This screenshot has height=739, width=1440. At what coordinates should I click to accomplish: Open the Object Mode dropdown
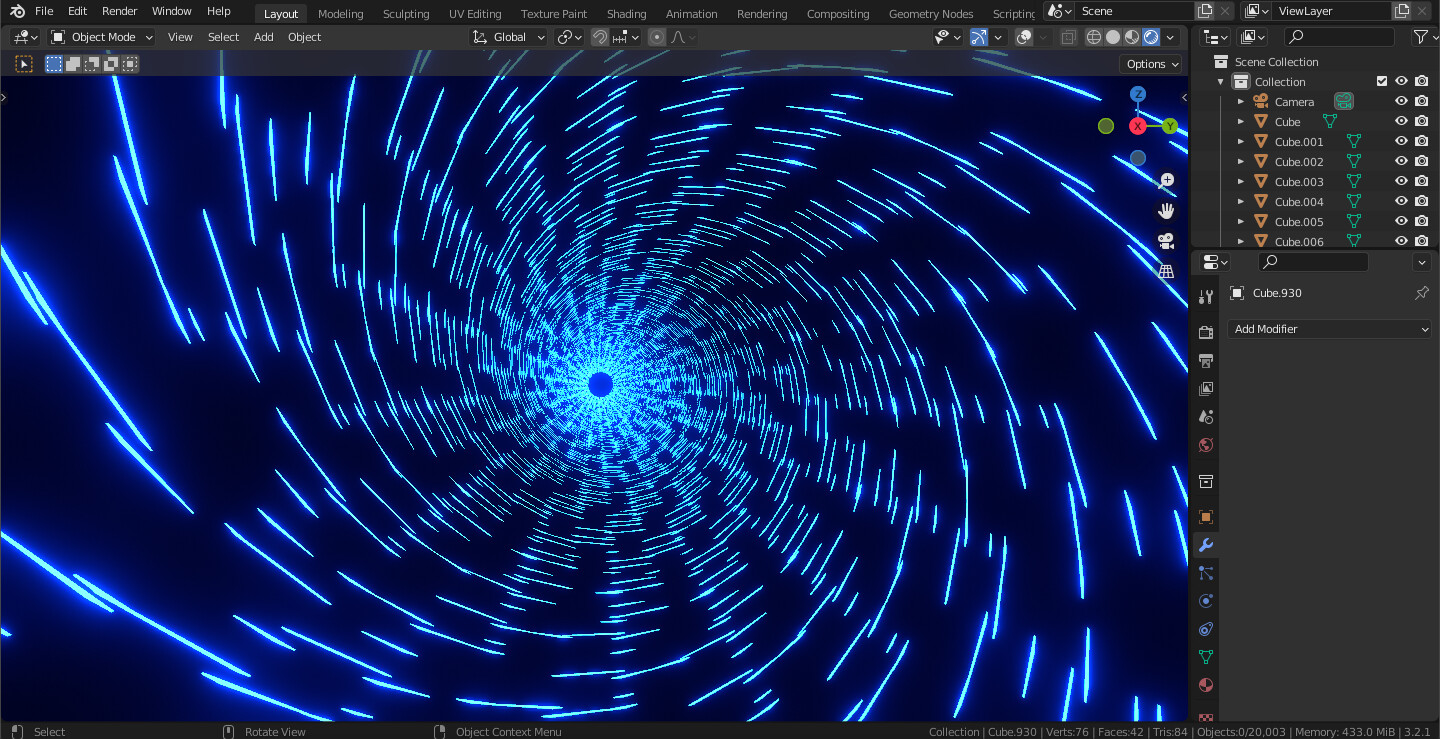point(100,37)
